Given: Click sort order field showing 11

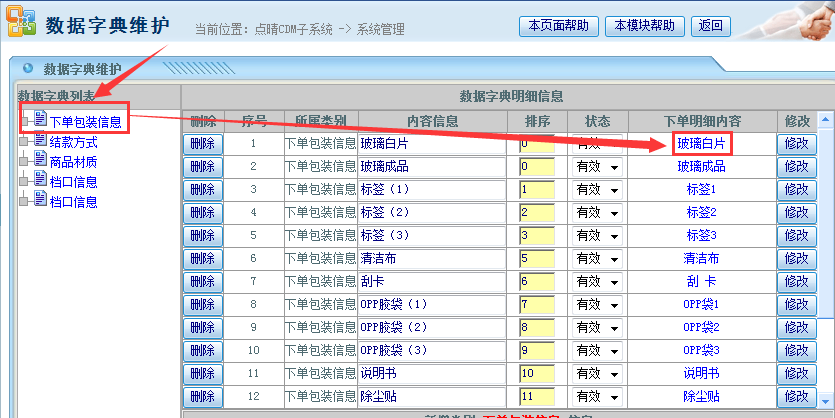Looking at the screenshot, I should (537, 397).
